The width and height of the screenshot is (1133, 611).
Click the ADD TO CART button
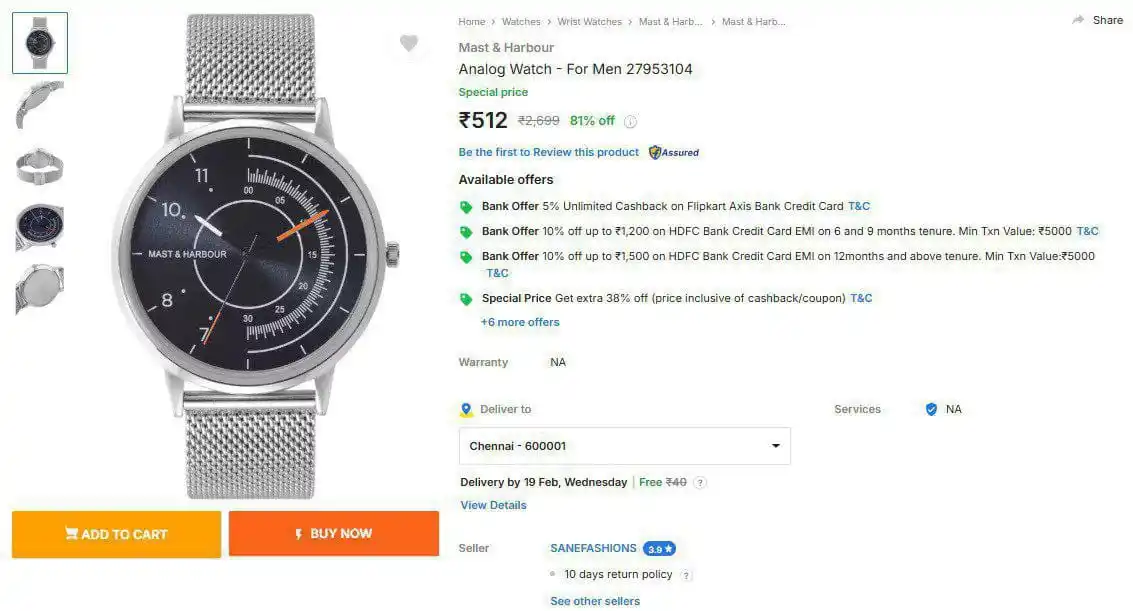116,534
